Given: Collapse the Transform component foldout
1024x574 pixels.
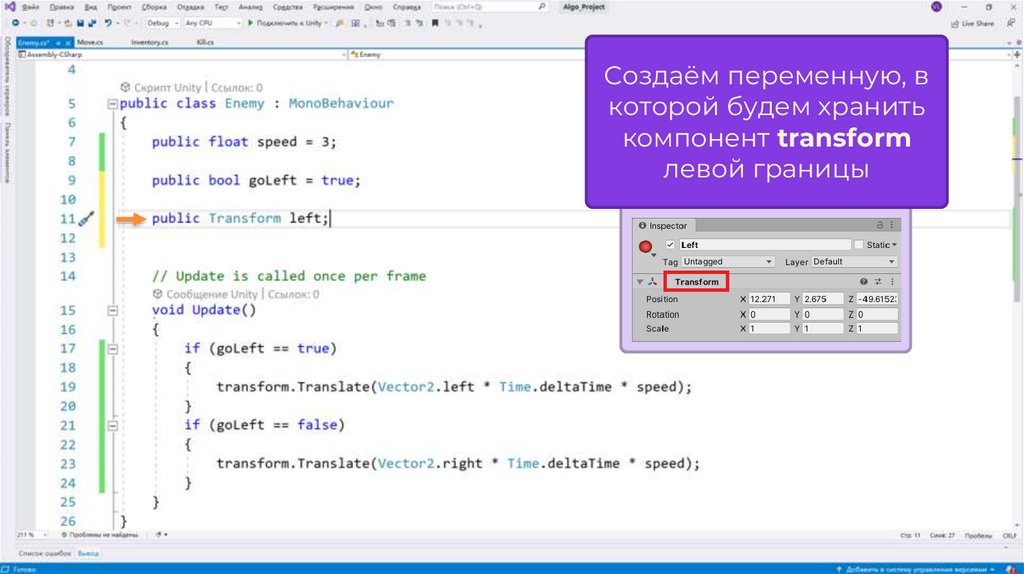Looking at the screenshot, I should coord(640,281).
